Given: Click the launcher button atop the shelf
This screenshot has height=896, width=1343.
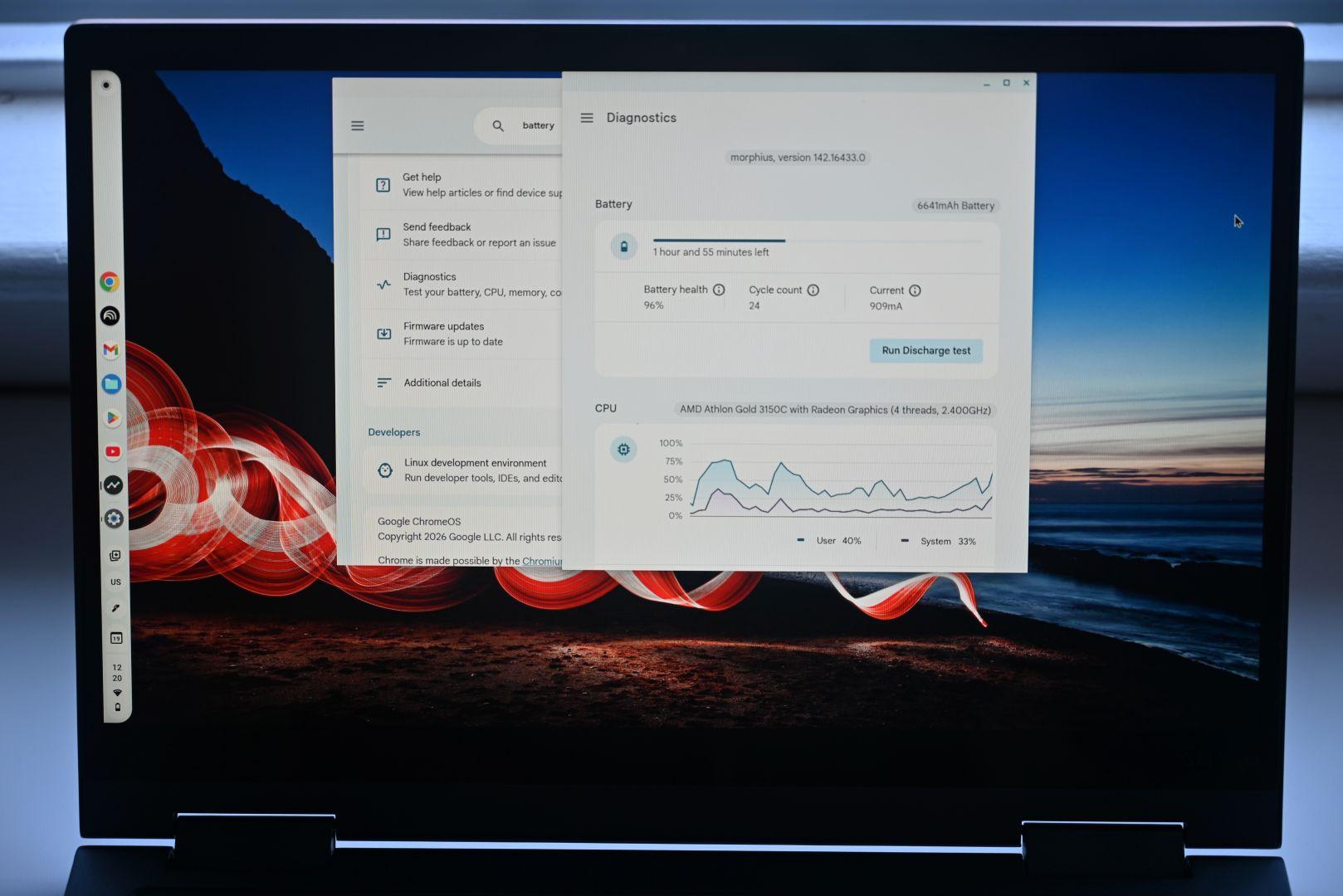Looking at the screenshot, I should (x=105, y=85).
